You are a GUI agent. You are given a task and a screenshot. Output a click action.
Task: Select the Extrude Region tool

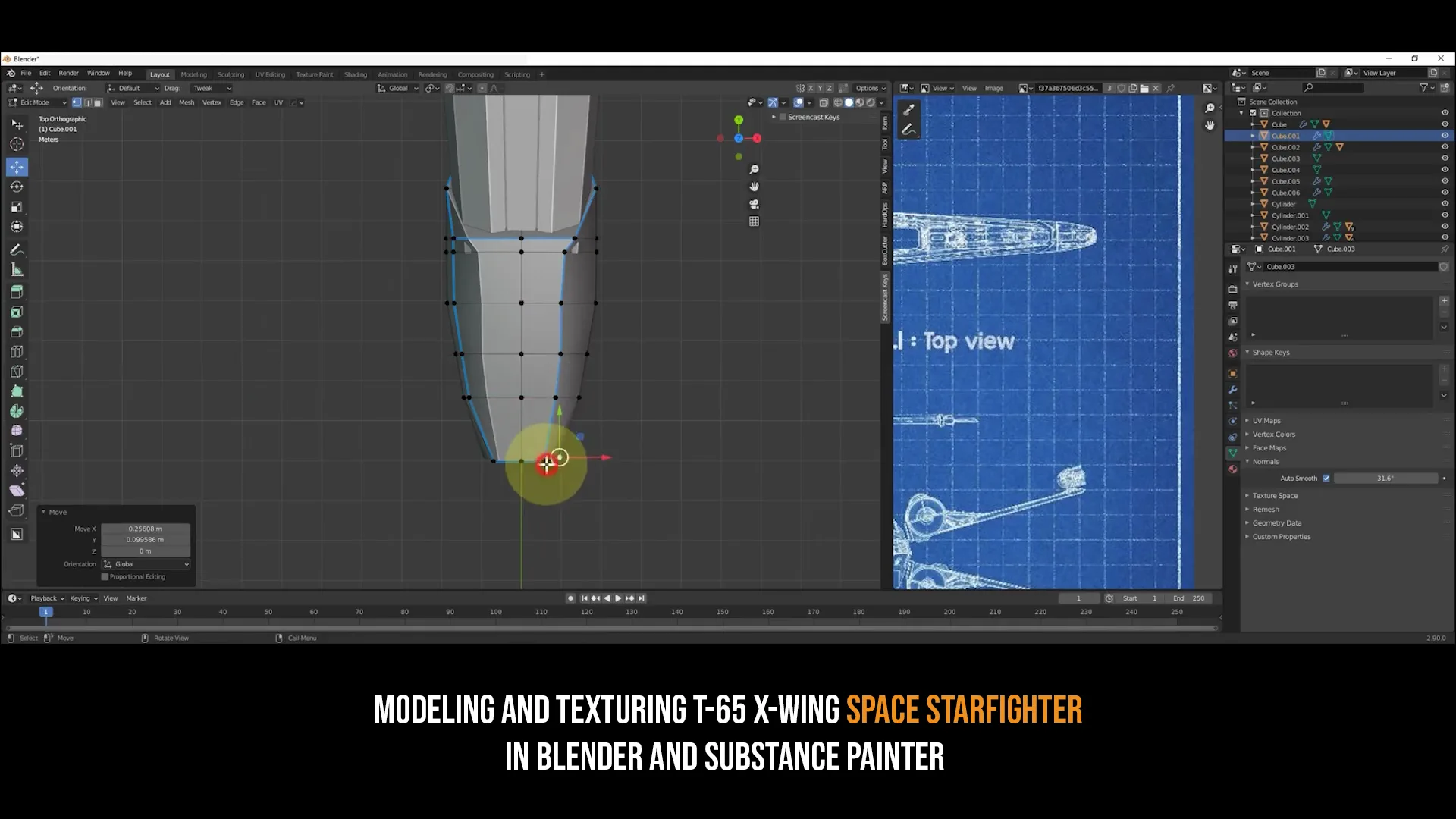[x=17, y=292]
